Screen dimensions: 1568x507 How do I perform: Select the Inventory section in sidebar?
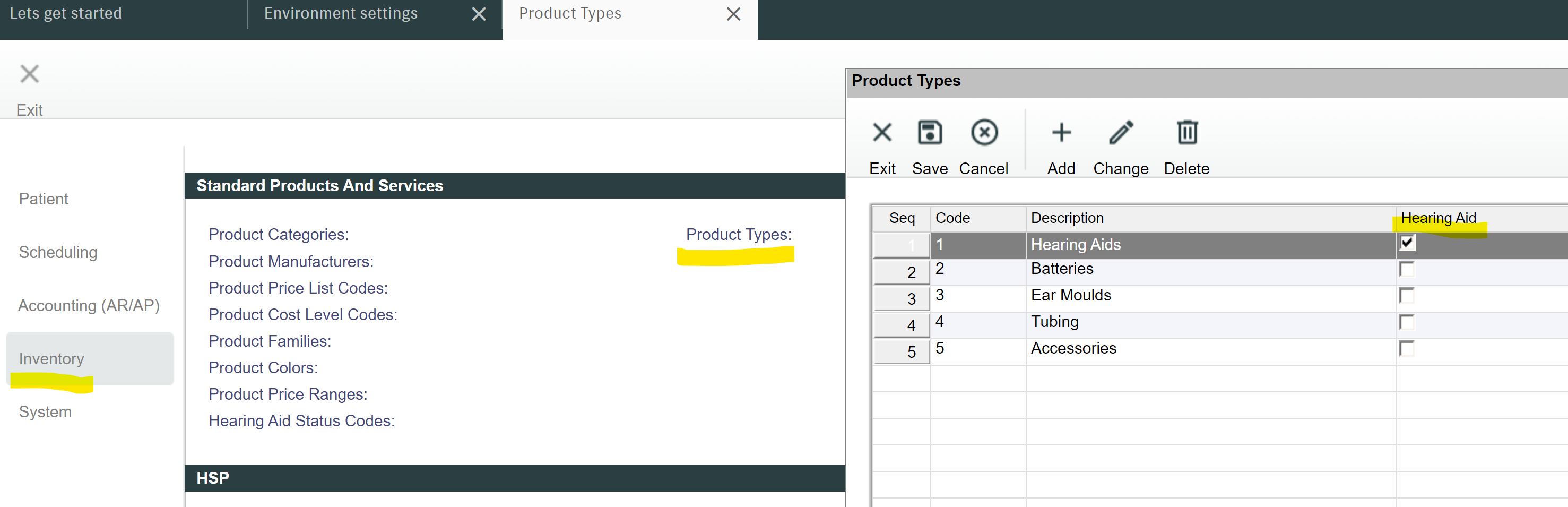(x=90, y=358)
